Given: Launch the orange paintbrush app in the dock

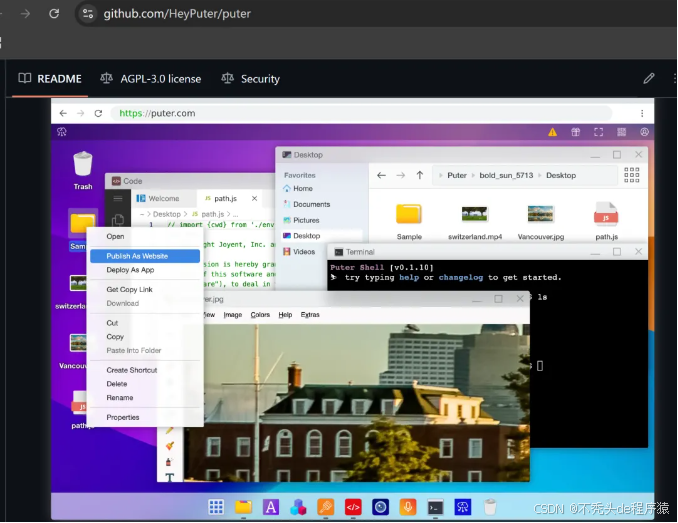Looking at the screenshot, I should click(326, 507).
